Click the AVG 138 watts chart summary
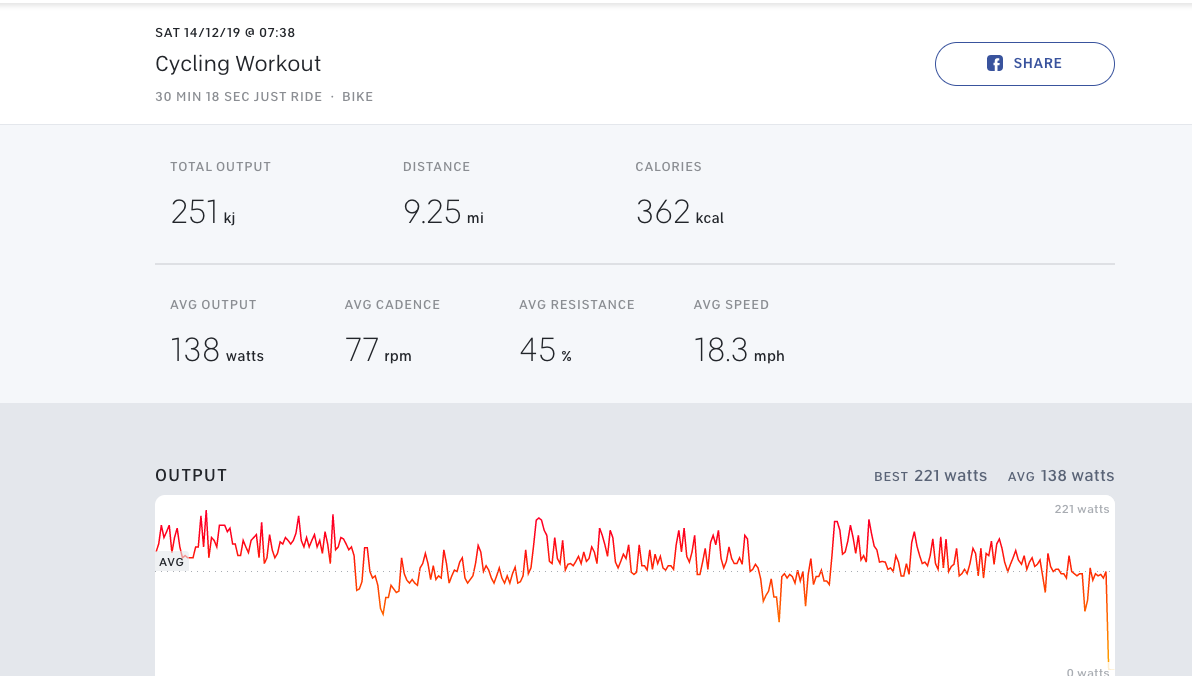Image resolution: width=1192 pixels, height=676 pixels. click(1060, 476)
